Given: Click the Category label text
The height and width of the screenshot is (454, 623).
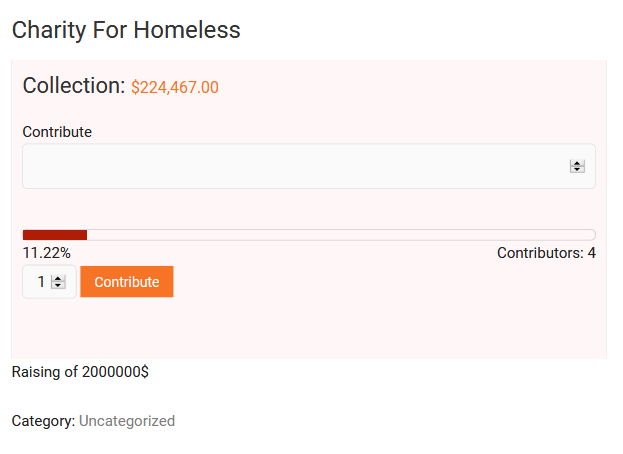Looking at the screenshot, I should tap(43, 421).
